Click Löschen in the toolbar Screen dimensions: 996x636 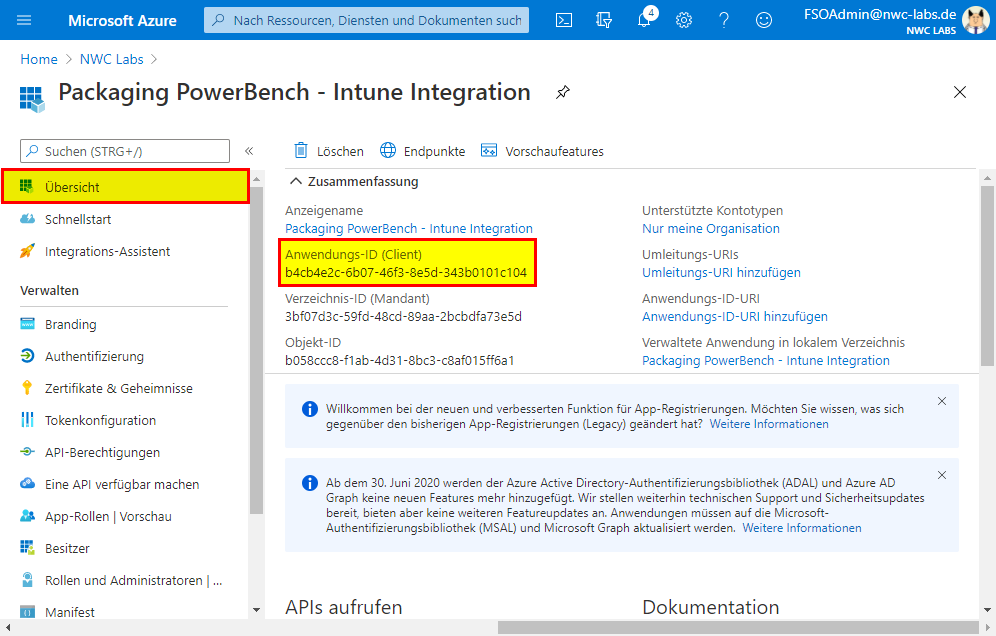pos(328,151)
